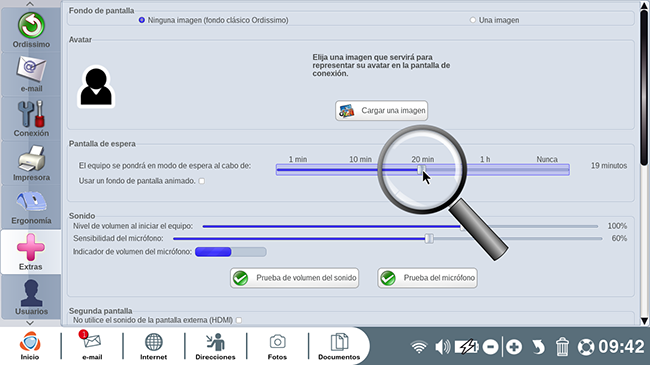This screenshot has width=650, height=365.
Task: Toggle 'No utilice el sonido' HDMI checkbox
Action: [239, 320]
